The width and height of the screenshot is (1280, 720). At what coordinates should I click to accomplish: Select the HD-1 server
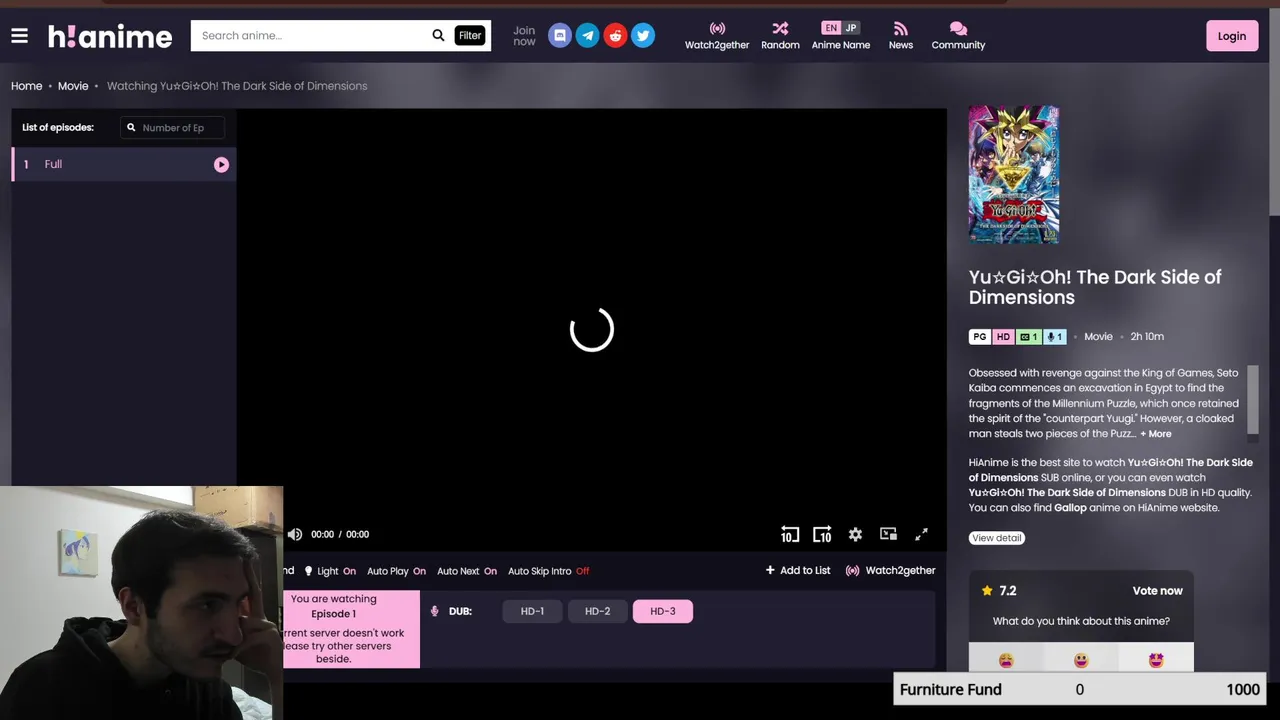(532, 611)
